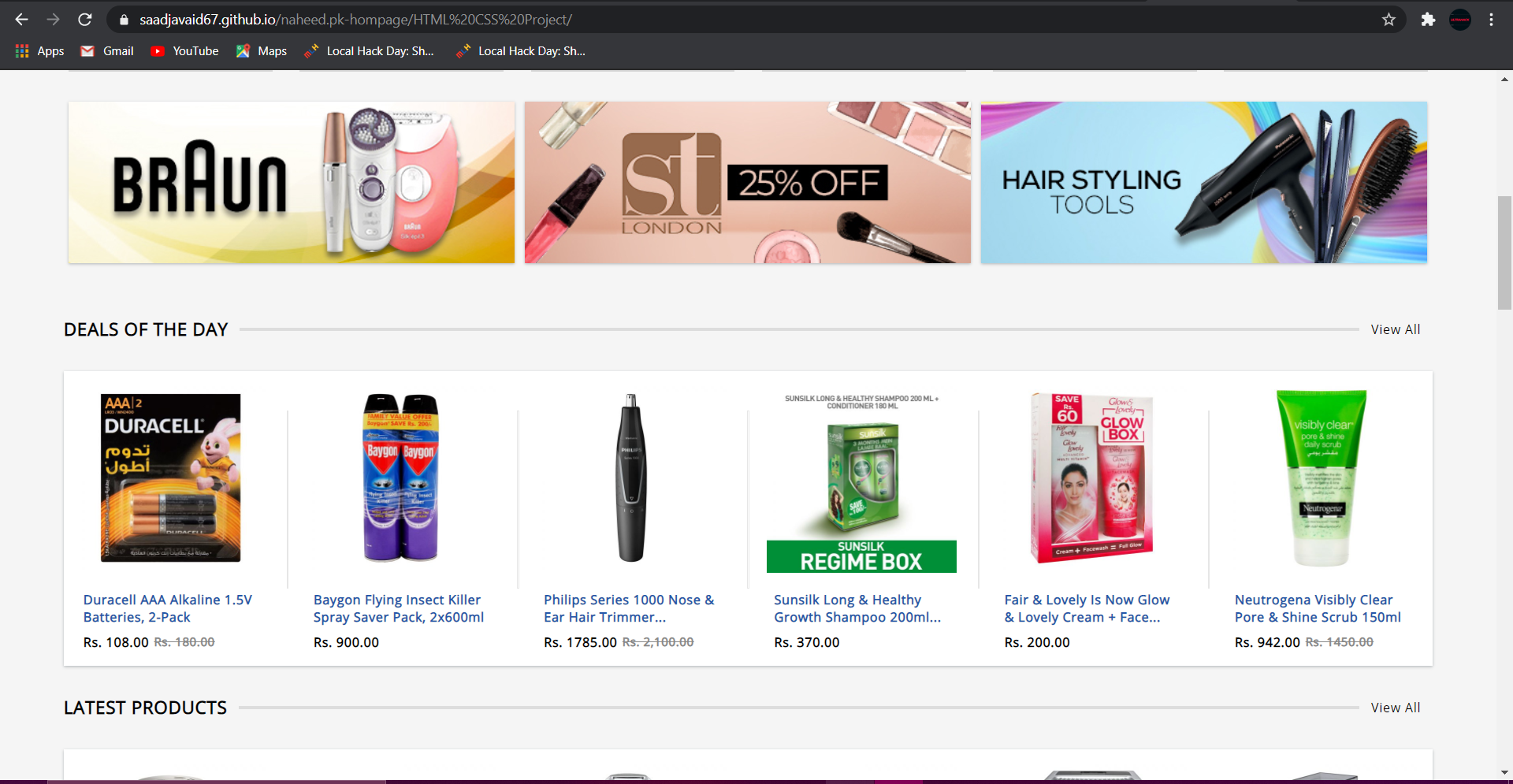Viewport: 1513px width, 784px height.
Task: Reload the current page
Action: 85,20
